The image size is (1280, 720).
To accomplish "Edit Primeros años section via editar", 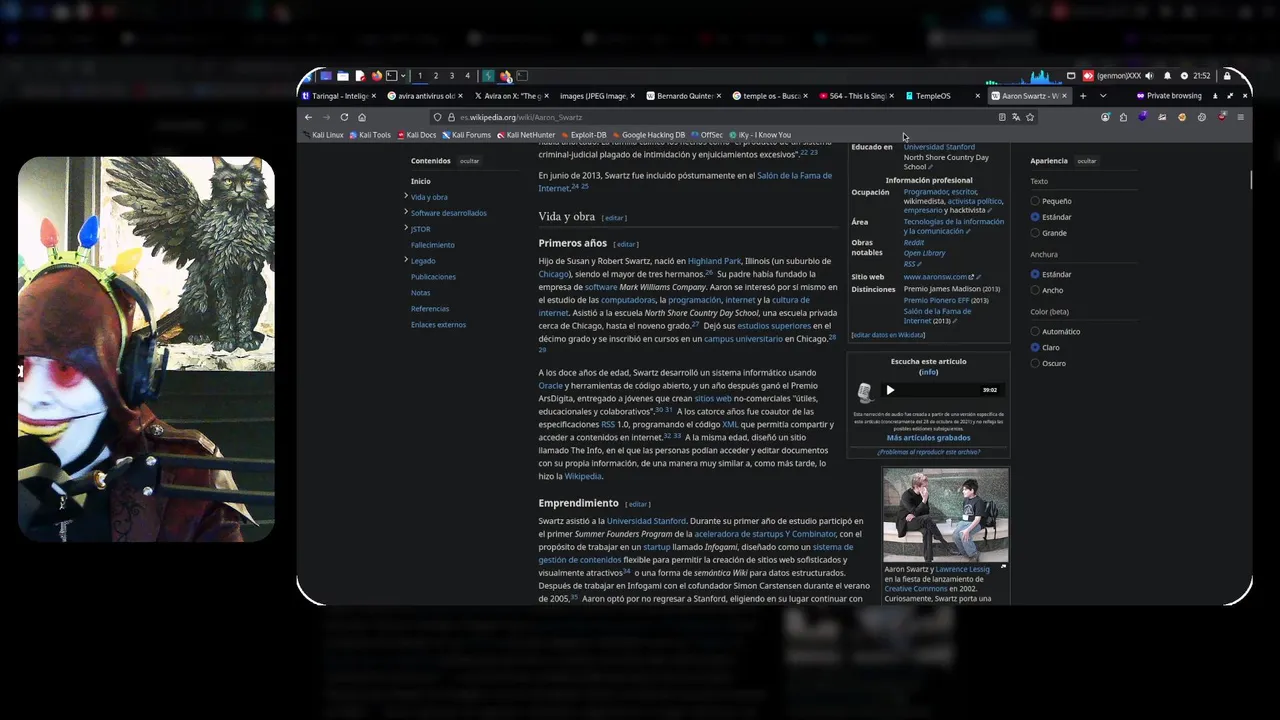I will (x=626, y=244).
